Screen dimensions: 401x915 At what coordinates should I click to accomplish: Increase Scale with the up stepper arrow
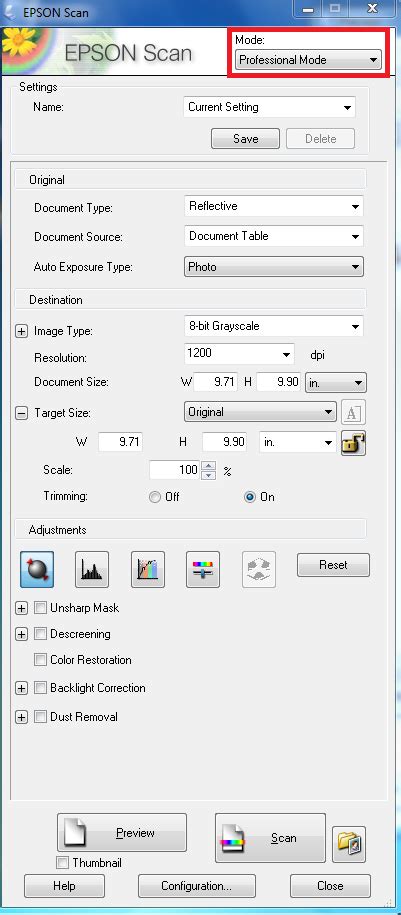[x=210, y=466]
